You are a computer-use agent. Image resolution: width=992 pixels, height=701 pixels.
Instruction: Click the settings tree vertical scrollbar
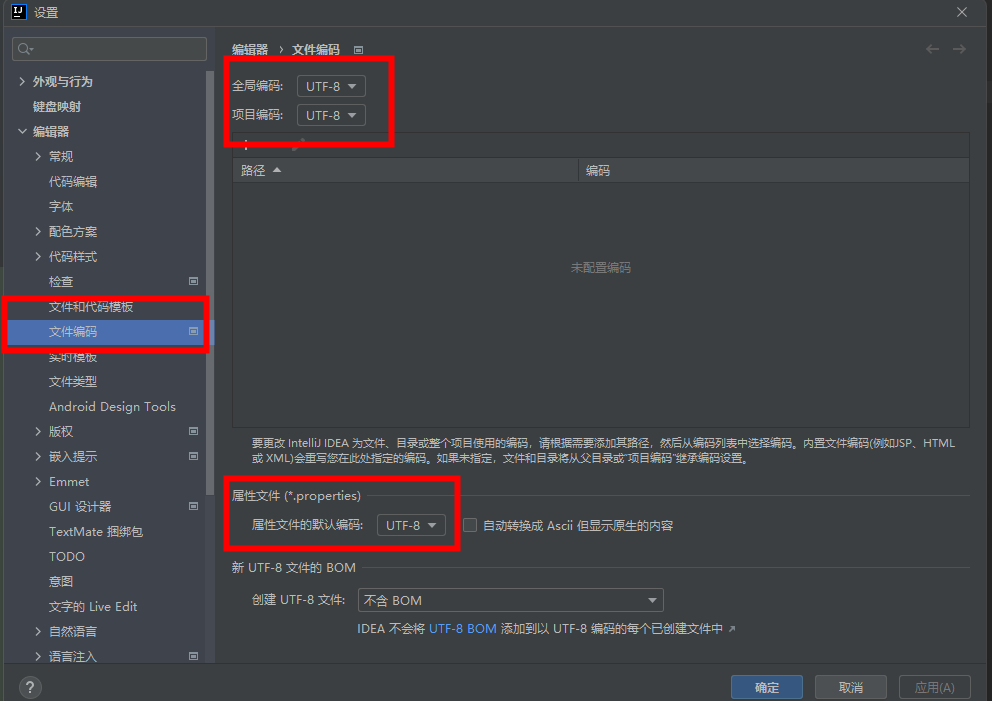[x=210, y=283]
